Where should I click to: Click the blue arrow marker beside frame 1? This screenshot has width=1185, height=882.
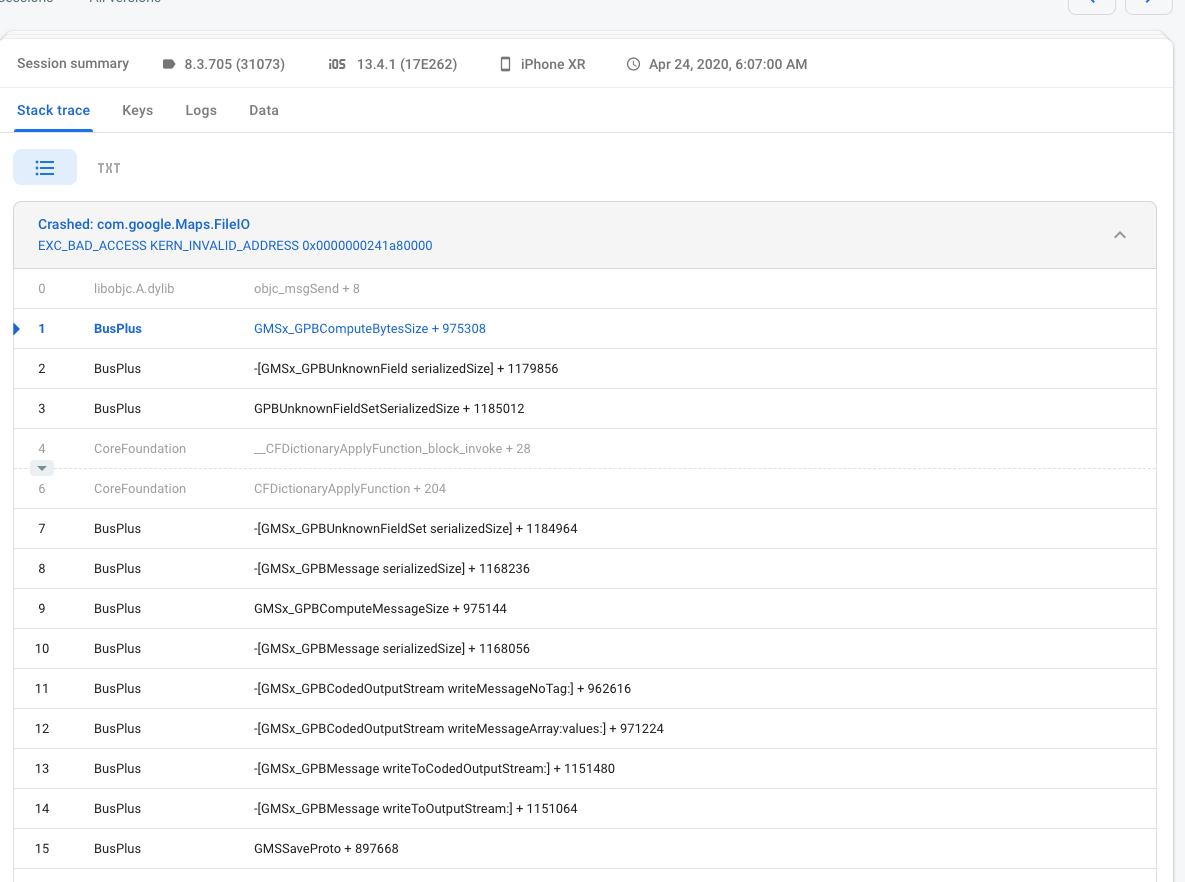(17, 328)
